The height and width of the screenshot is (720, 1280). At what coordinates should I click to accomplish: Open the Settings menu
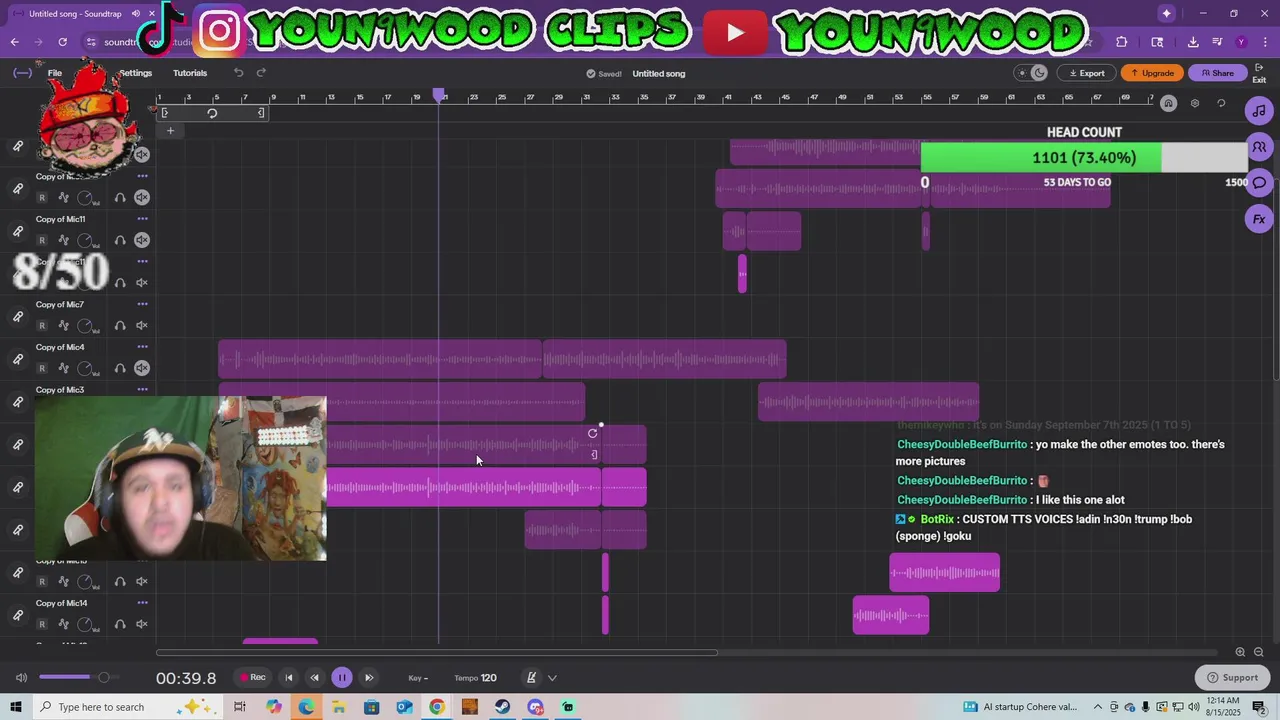tap(135, 73)
